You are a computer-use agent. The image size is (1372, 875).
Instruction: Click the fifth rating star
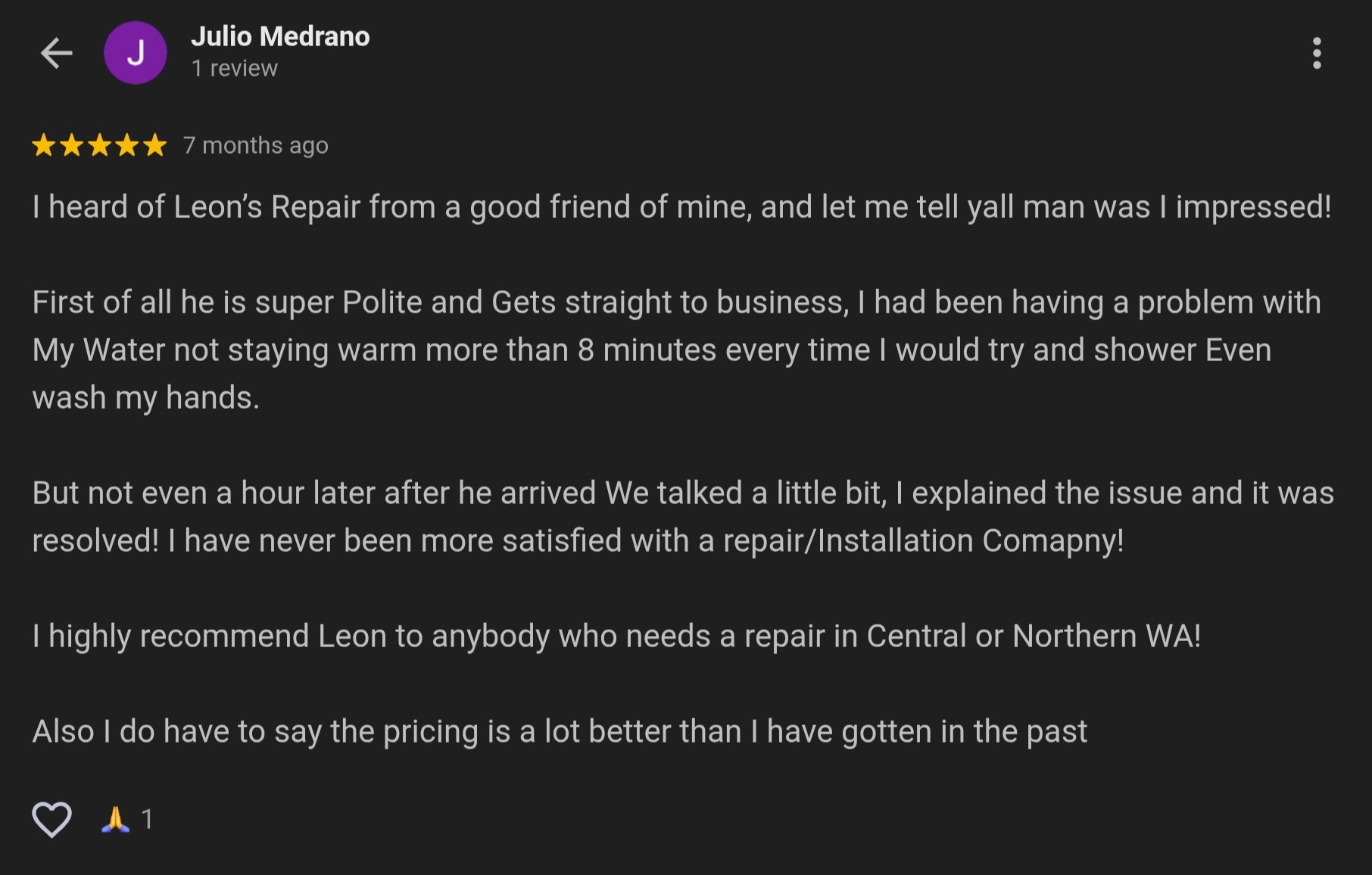(155, 145)
